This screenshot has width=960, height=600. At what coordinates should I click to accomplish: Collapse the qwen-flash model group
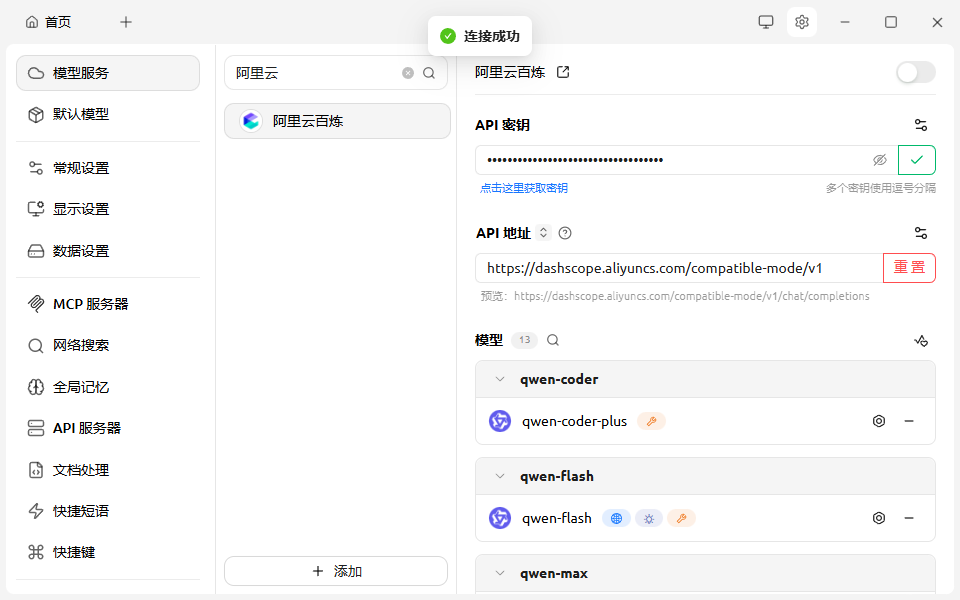[x=500, y=476]
